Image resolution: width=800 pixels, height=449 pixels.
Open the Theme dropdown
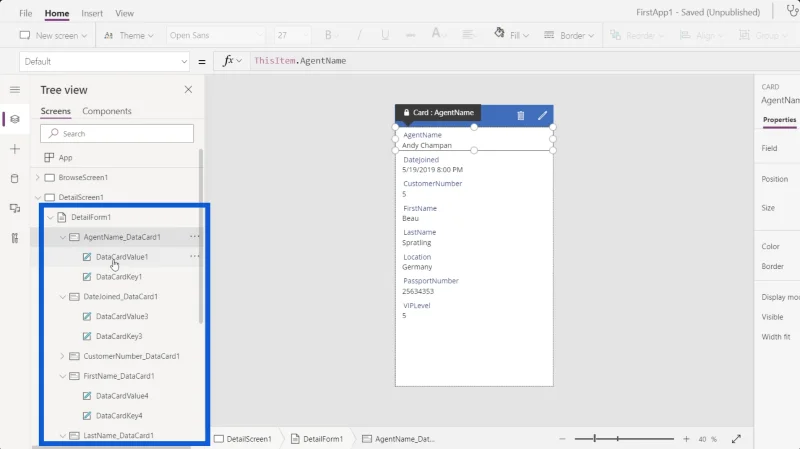129,35
